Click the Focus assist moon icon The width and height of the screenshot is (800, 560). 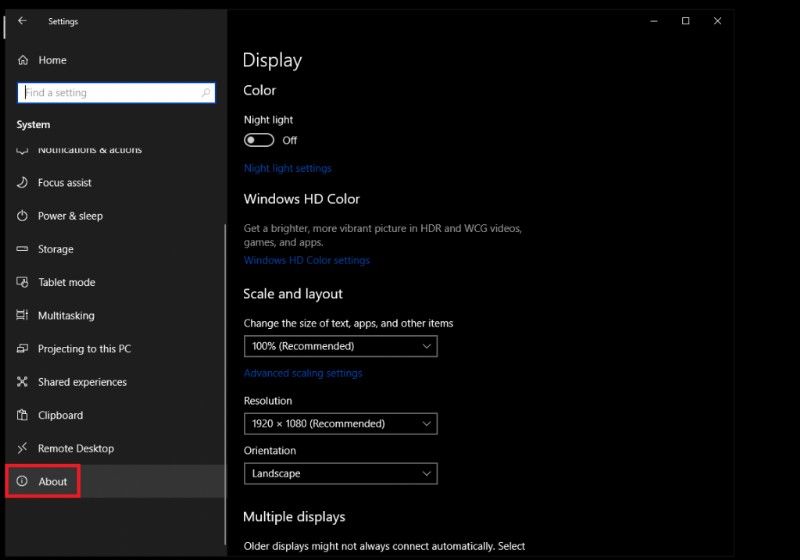(x=22, y=183)
